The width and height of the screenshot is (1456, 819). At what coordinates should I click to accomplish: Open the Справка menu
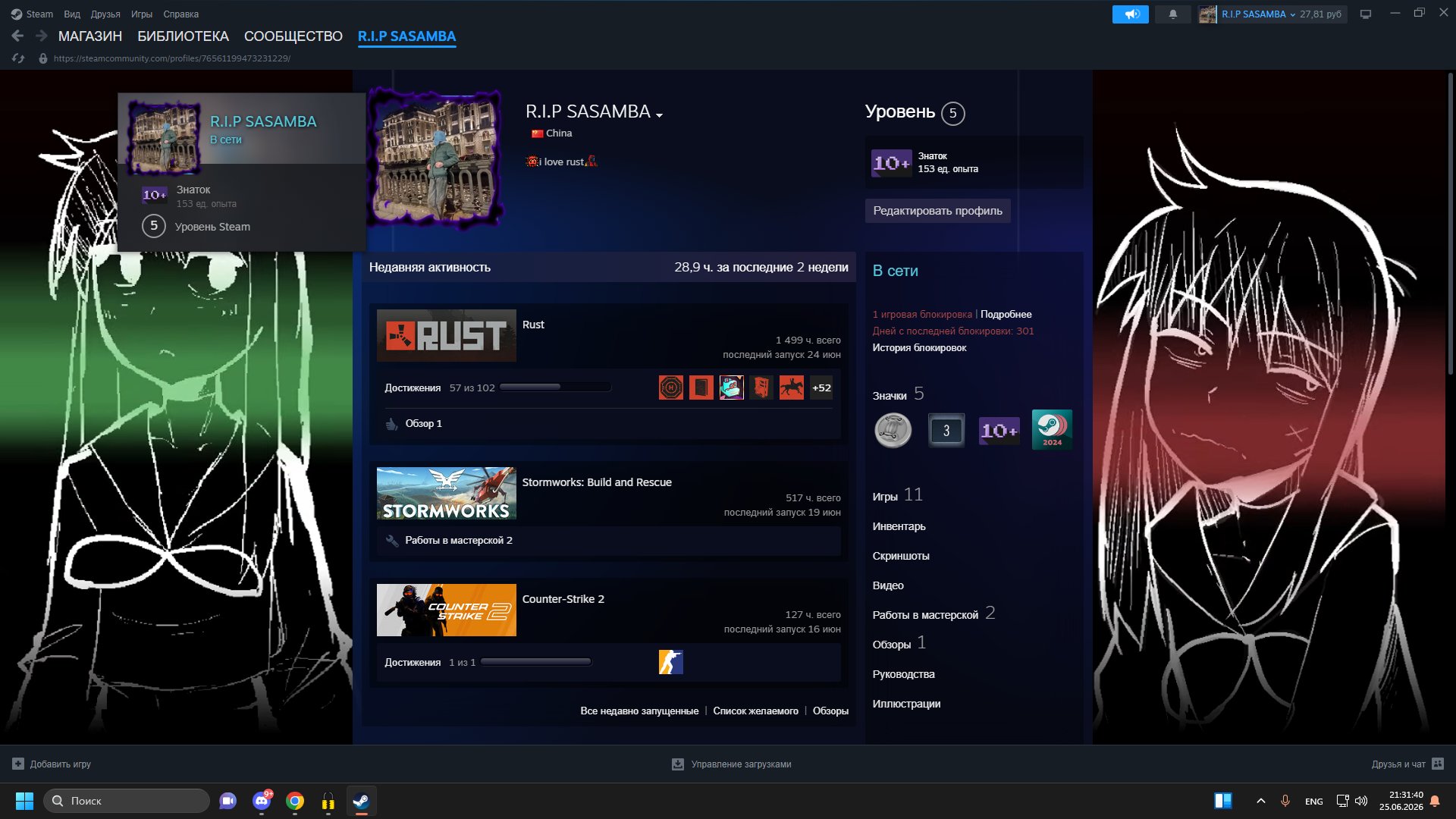click(x=180, y=14)
